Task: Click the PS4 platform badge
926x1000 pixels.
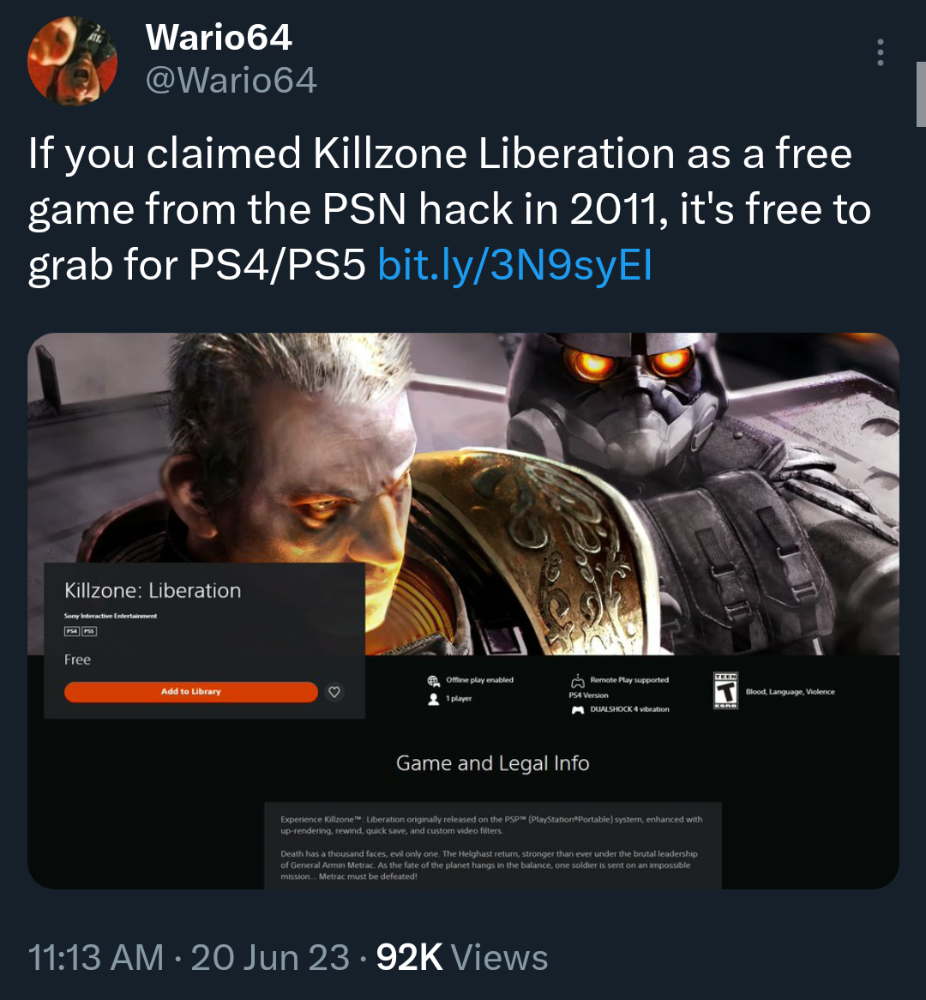Action: tap(71, 631)
